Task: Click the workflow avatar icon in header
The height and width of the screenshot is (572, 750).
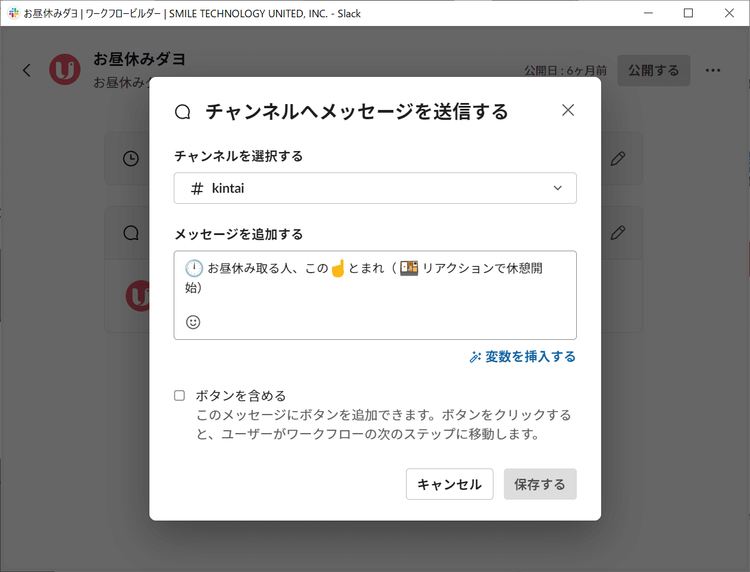Action: (65, 69)
